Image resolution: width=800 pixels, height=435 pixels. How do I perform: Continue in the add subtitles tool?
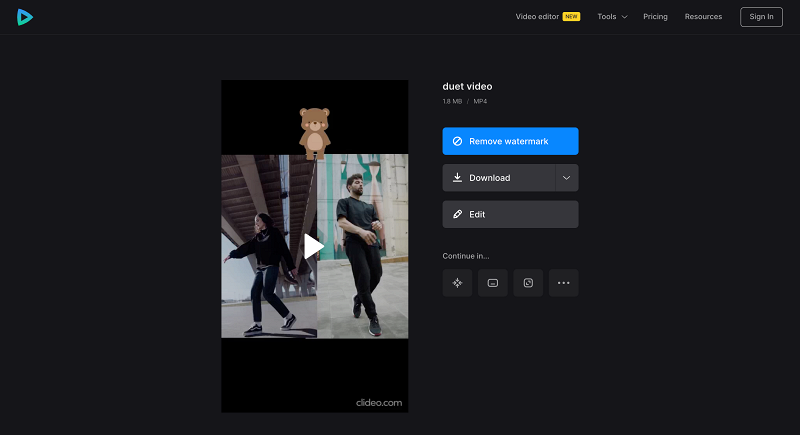click(492, 283)
